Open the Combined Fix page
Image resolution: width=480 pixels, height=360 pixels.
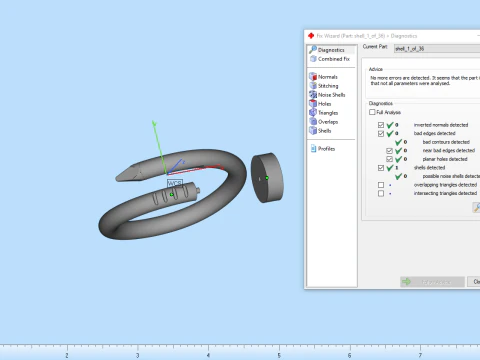[x=330, y=59]
